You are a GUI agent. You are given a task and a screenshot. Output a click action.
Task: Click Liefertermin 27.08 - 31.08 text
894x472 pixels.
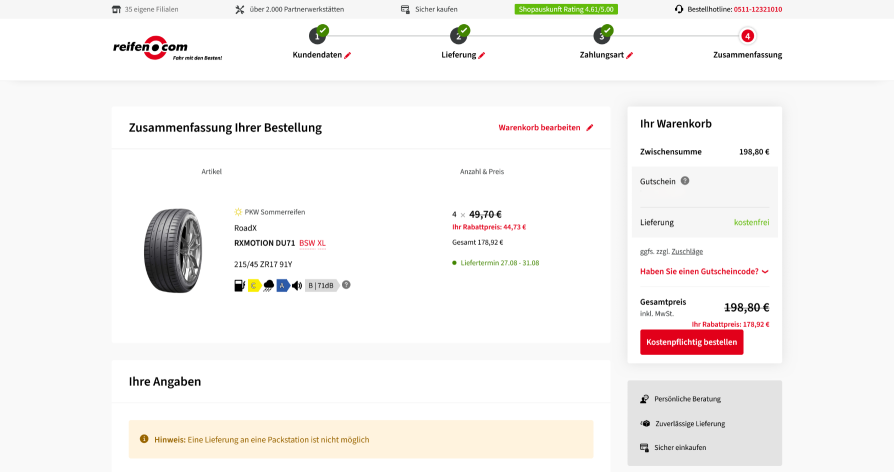click(x=499, y=263)
